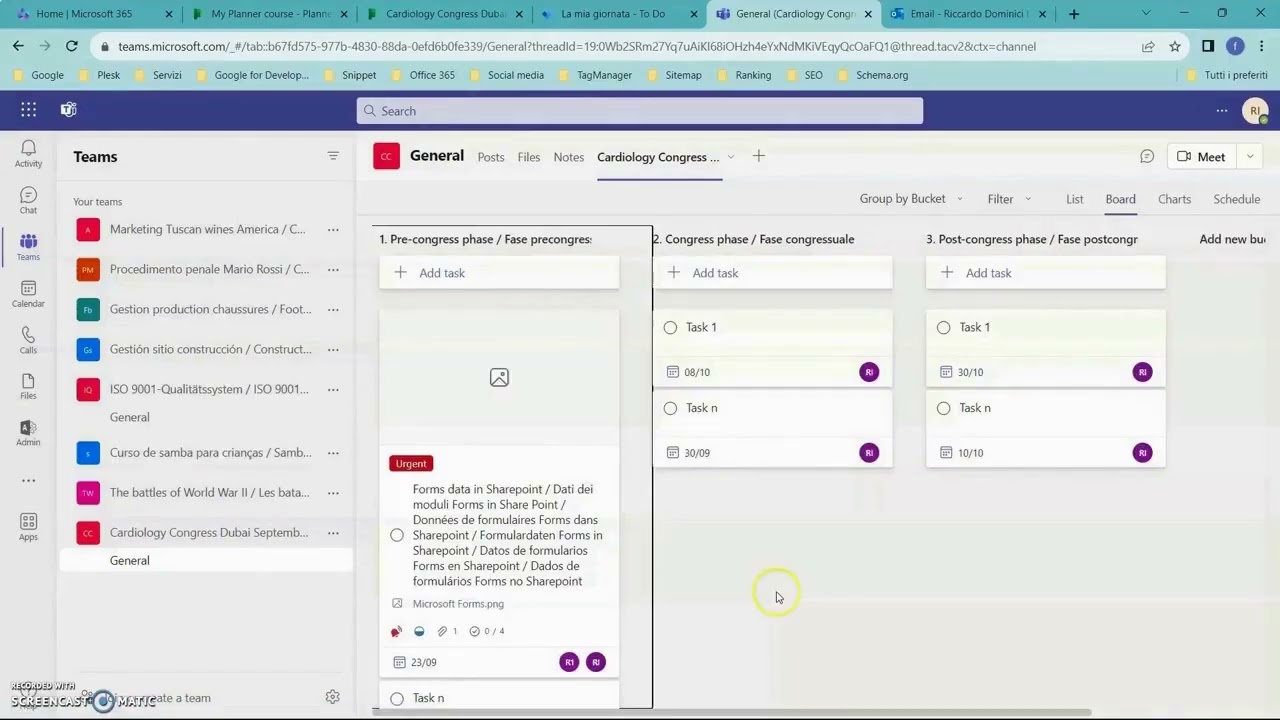Open the Admin app icon

(28, 432)
